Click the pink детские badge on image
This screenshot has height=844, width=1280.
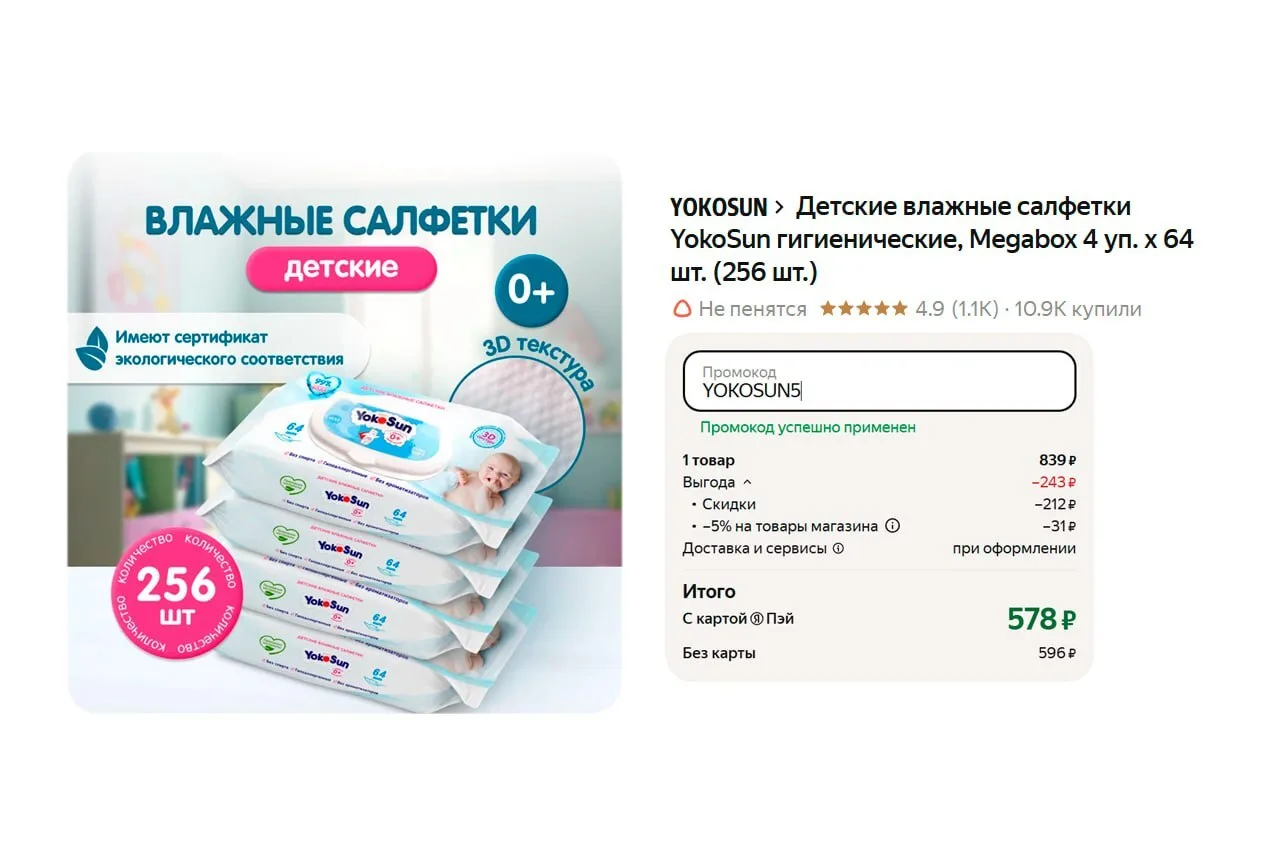pos(341,268)
